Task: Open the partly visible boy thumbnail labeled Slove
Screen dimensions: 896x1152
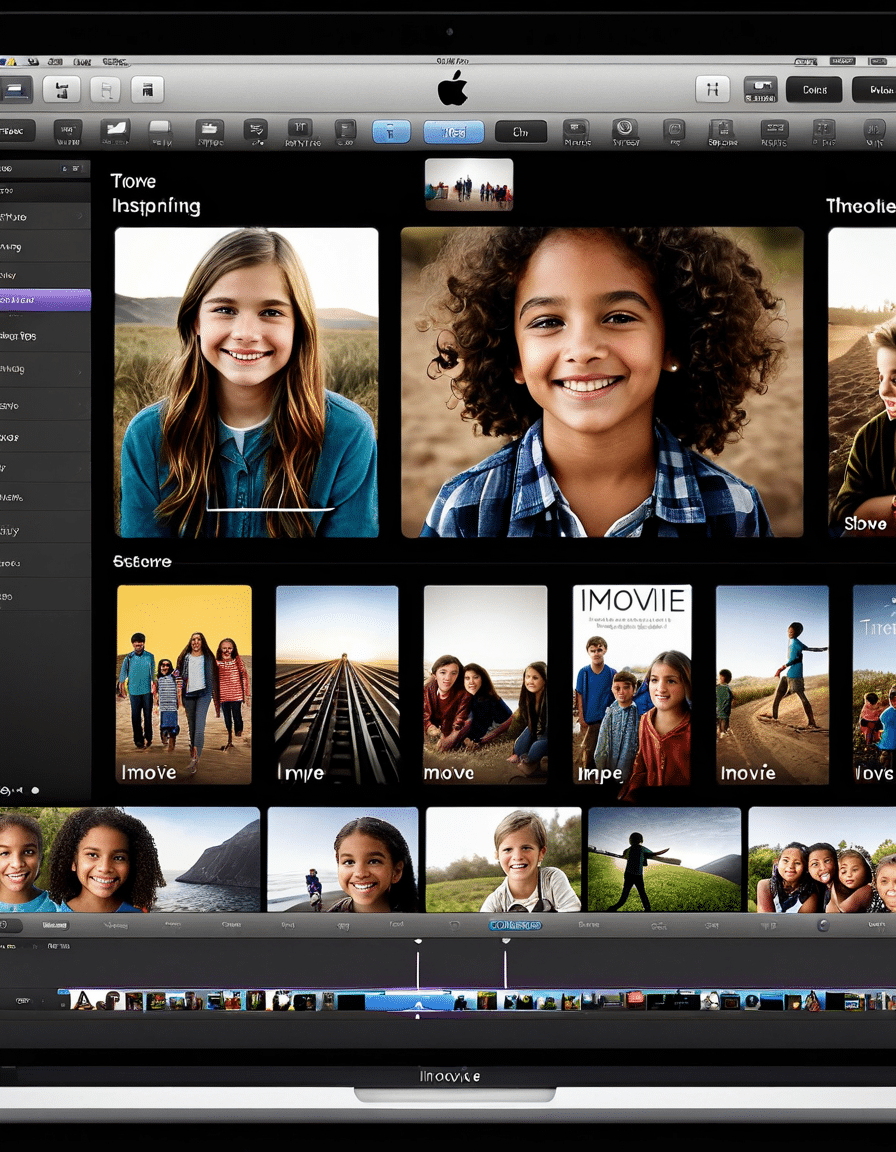Action: pyautogui.click(x=862, y=382)
